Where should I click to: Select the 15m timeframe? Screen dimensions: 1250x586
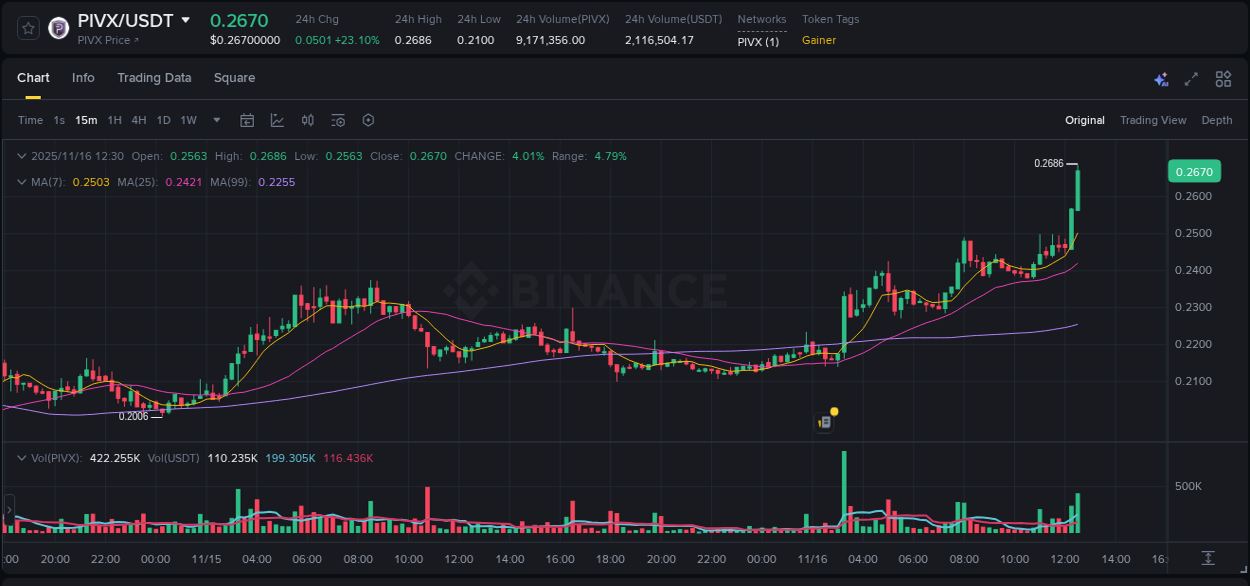86,120
